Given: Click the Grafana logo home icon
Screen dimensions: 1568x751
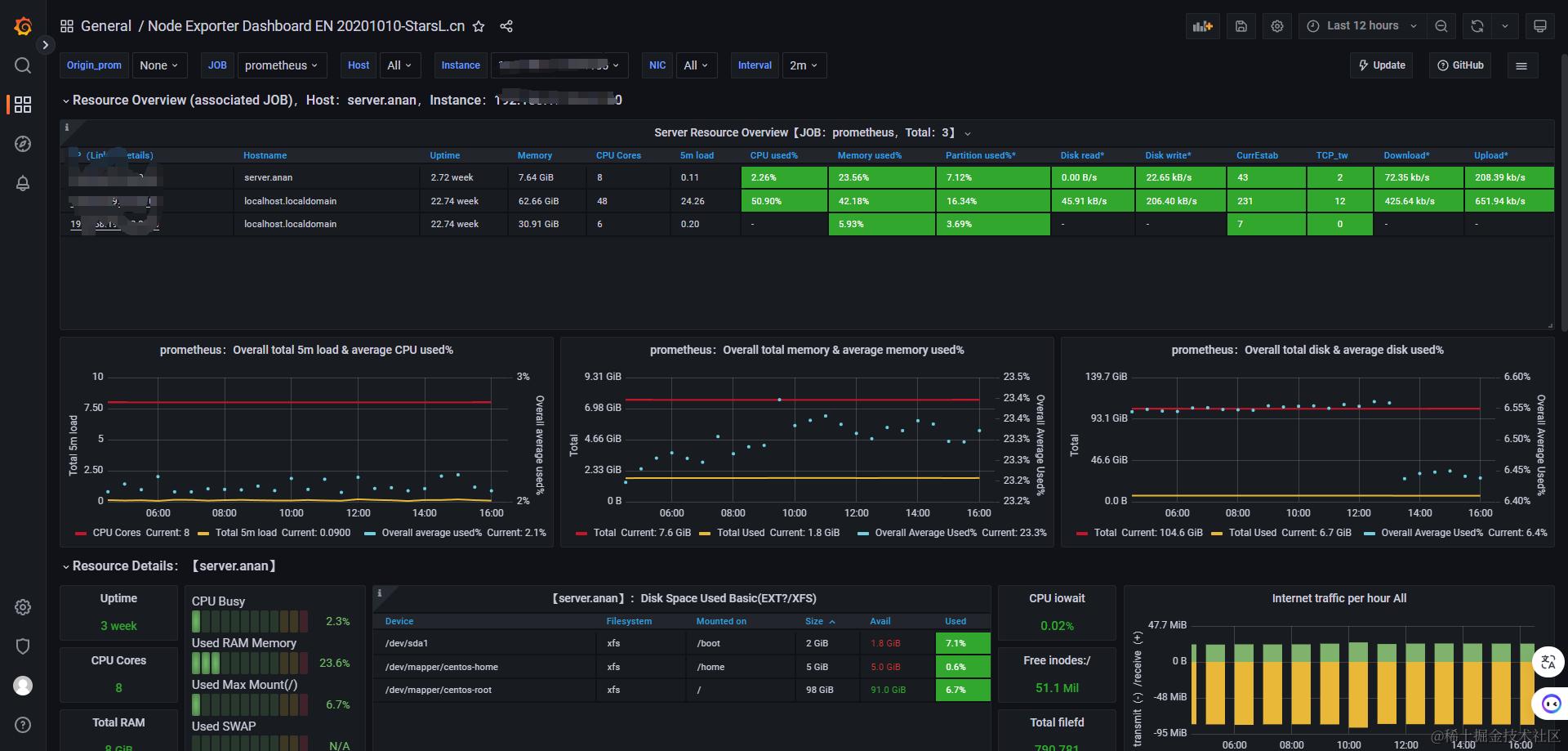Looking at the screenshot, I should 23,26.
